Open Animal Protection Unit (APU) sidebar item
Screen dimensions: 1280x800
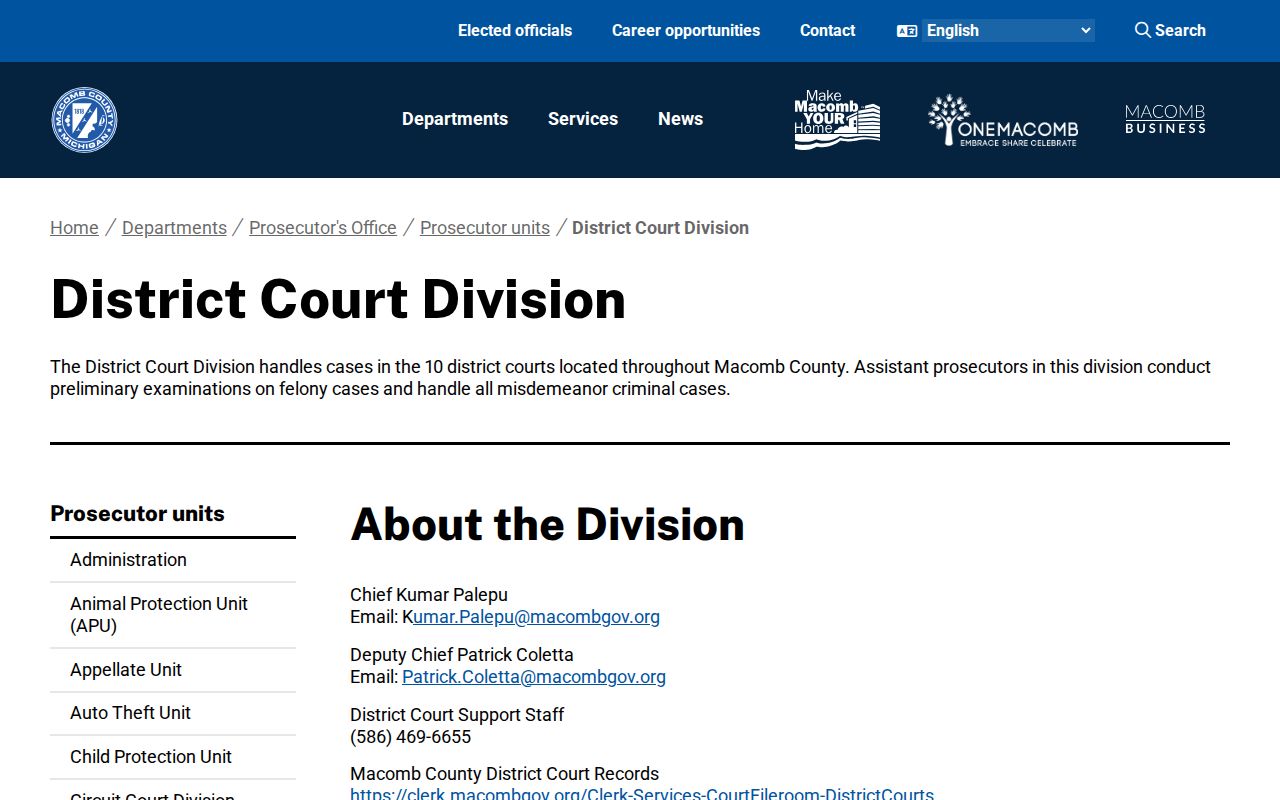[173, 615]
